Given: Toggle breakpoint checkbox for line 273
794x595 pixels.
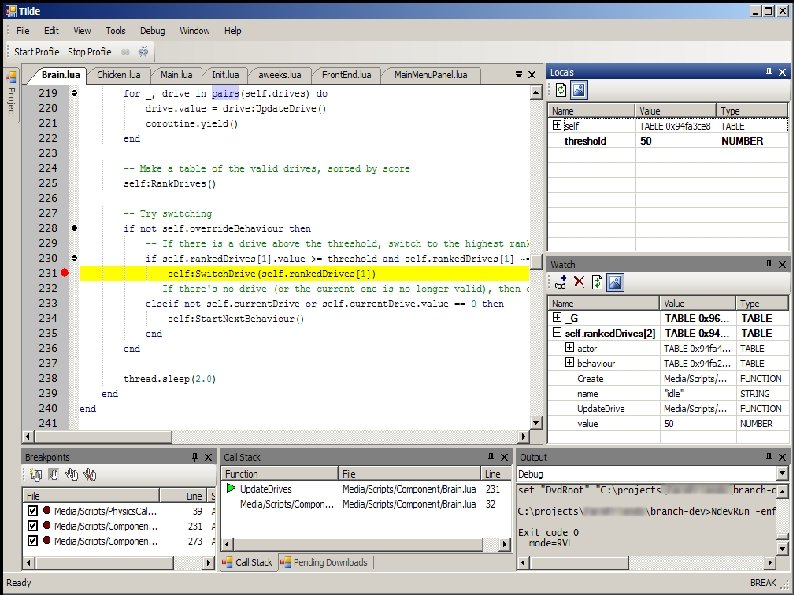Looking at the screenshot, I should tap(33, 541).
